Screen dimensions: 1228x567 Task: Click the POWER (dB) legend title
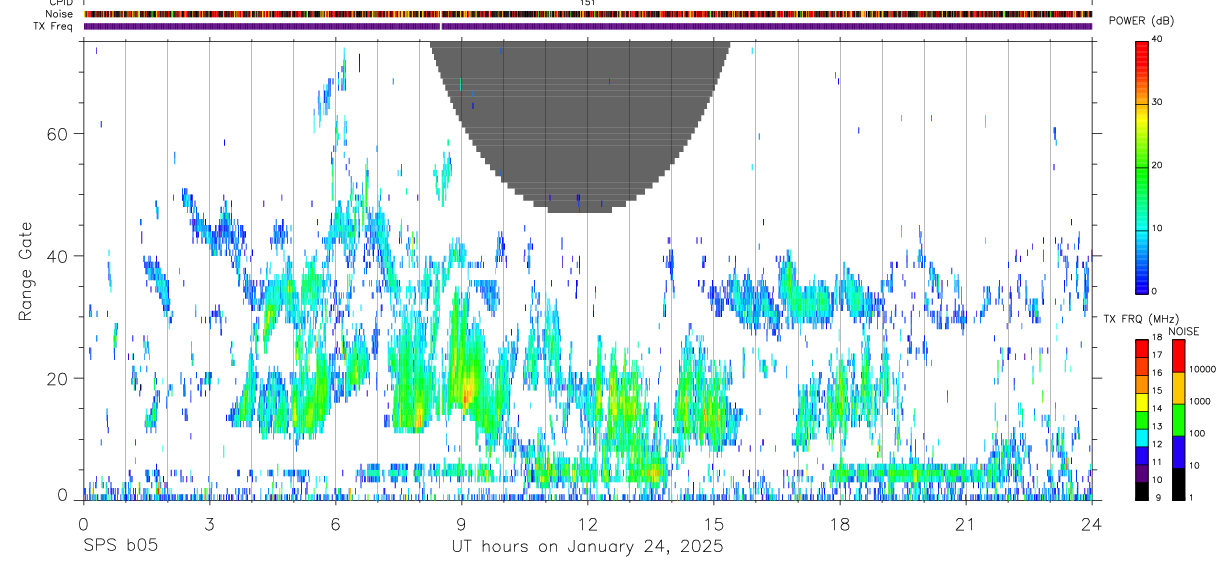click(x=1141, y=22)
